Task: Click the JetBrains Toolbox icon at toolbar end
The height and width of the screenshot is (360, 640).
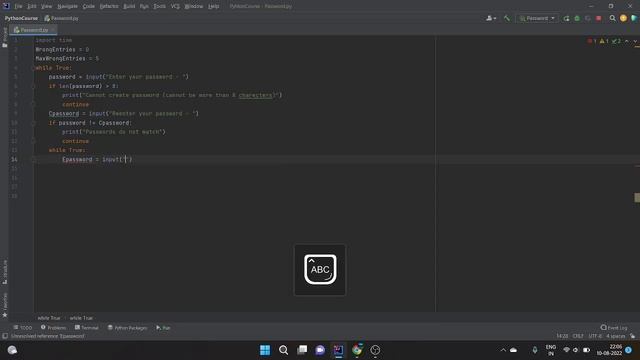Action: 634,18
